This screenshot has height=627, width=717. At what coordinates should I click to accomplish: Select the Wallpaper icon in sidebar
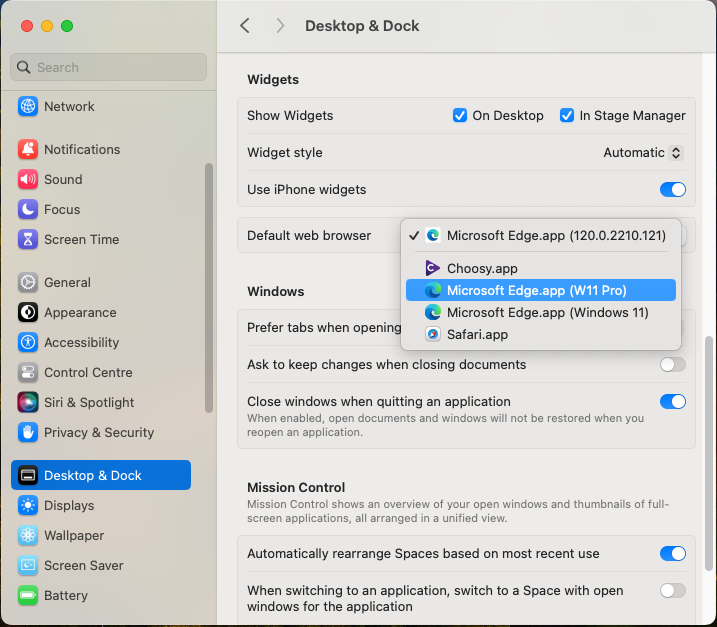tap(28, 536)
